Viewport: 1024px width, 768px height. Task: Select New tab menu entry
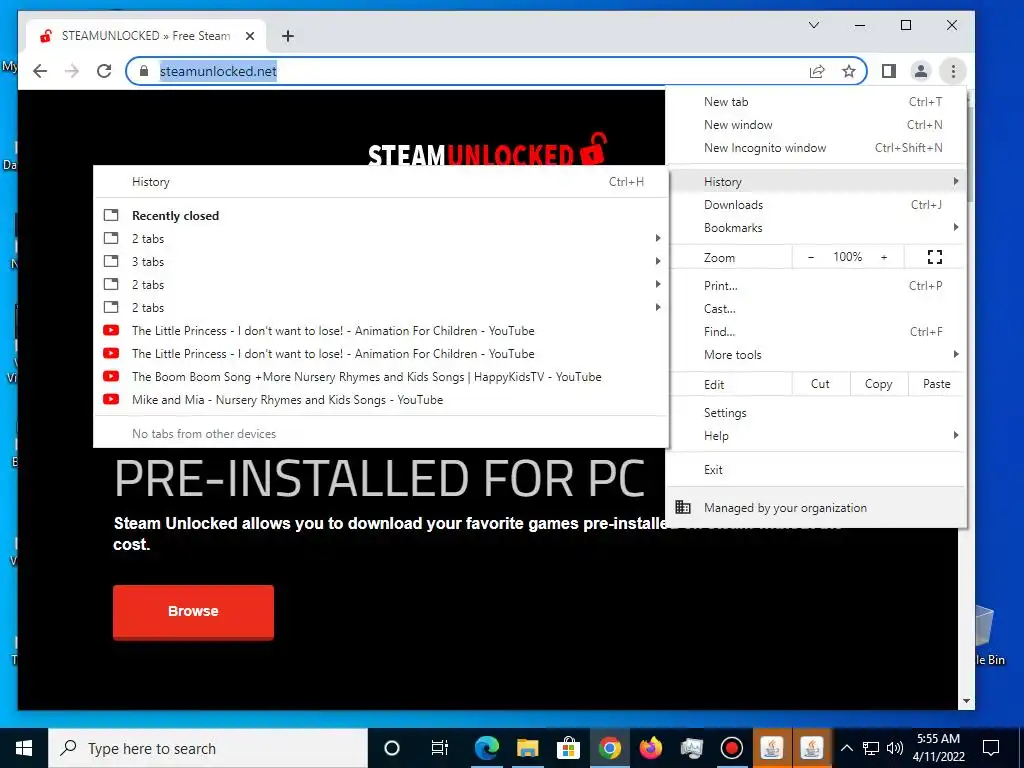pyautogui.click(x=816, y=102)
